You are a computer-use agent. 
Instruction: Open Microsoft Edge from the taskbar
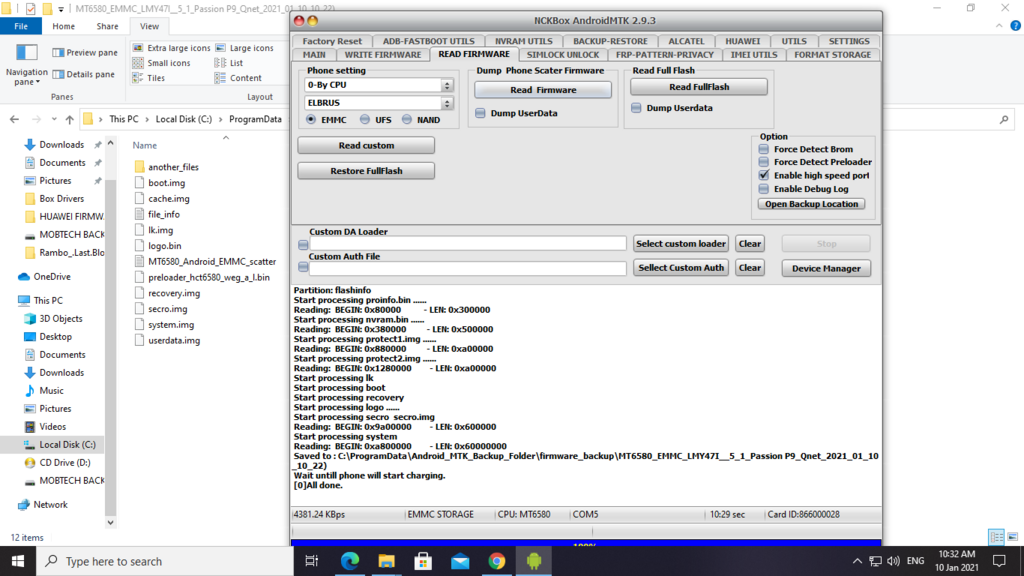[350, 561]
